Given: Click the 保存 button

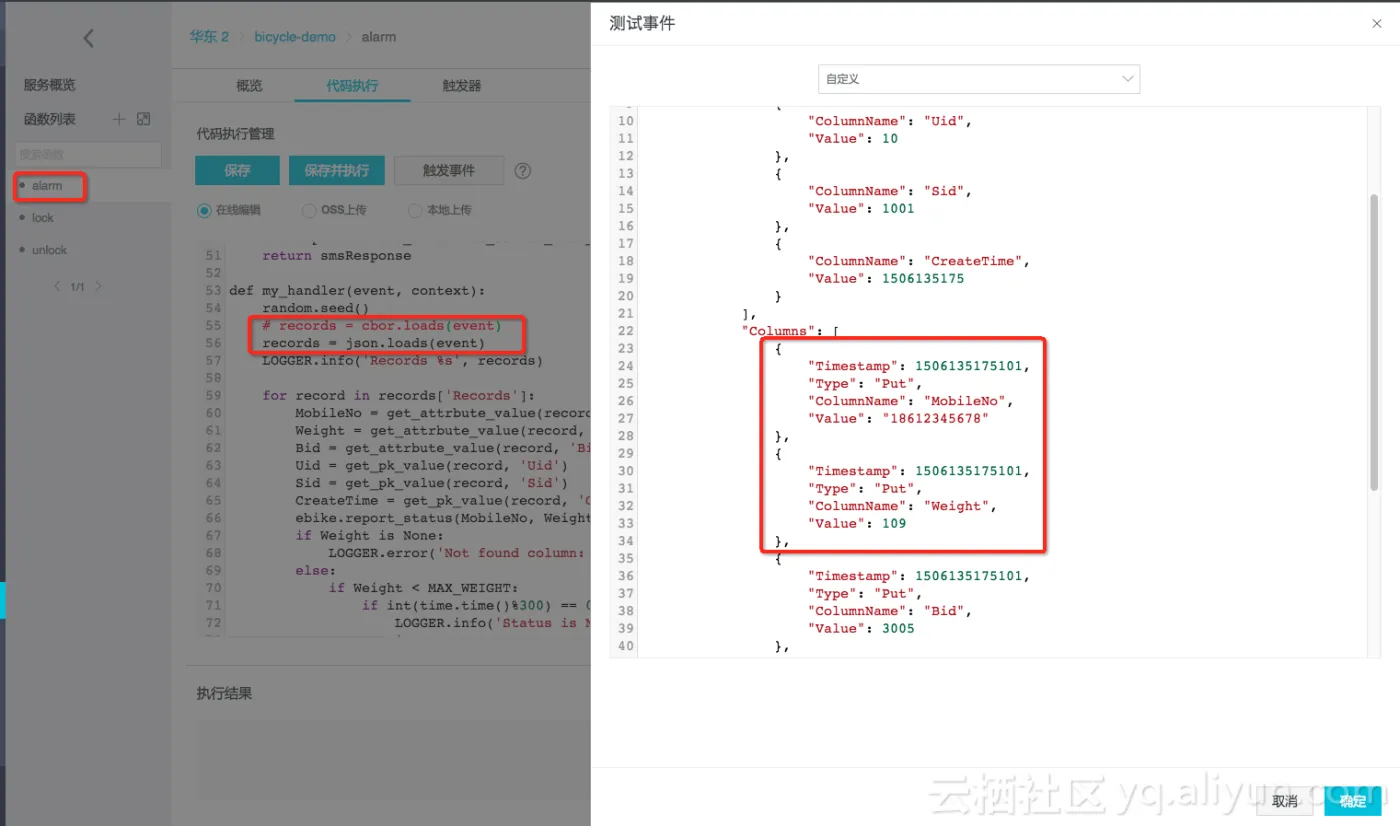Looking at the screenshot, I should 237,171.
